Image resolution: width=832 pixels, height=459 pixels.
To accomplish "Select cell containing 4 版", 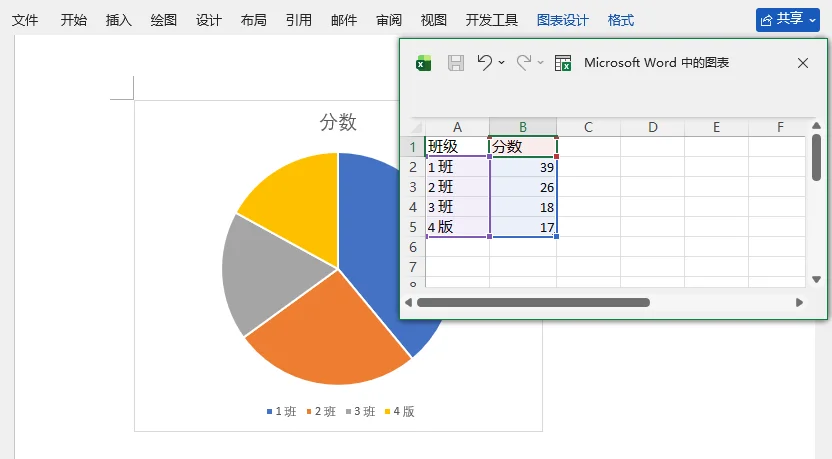I will (457, 227).
